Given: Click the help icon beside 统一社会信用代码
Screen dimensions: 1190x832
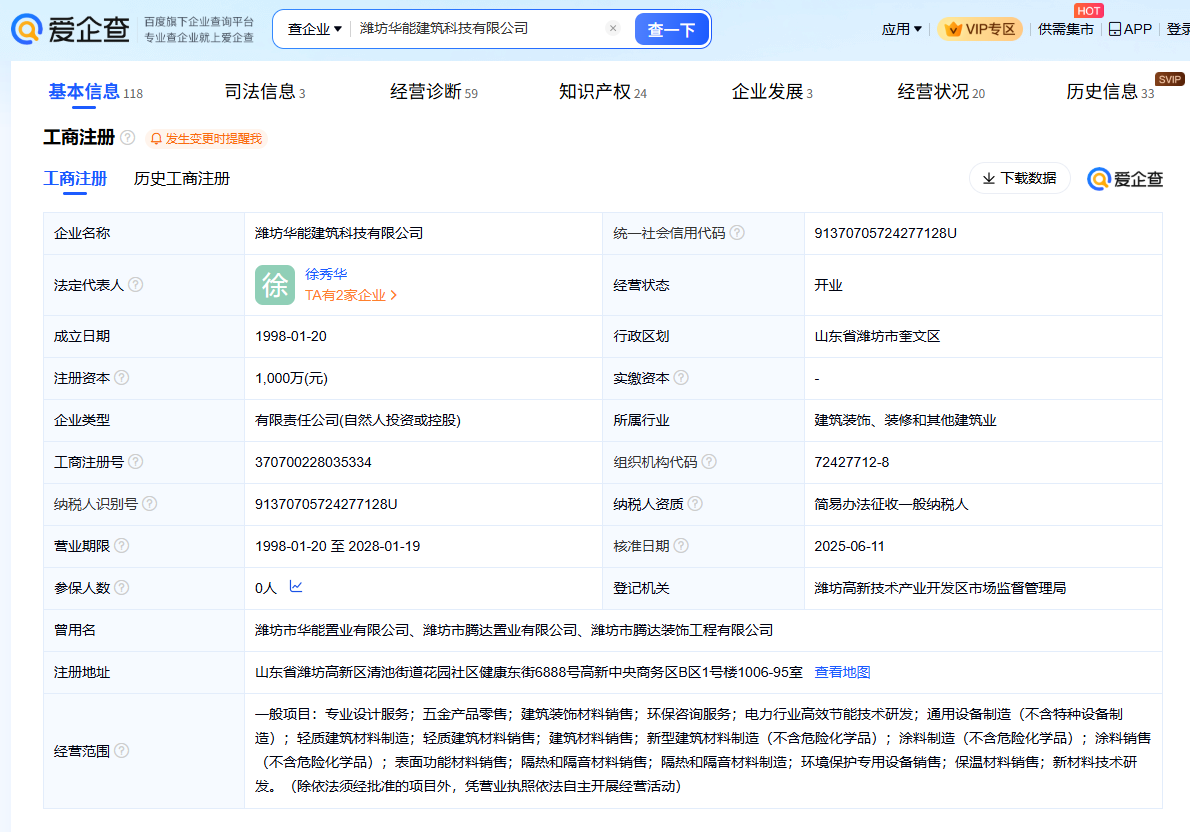Looking at the screenshot, I should [737, 233].
